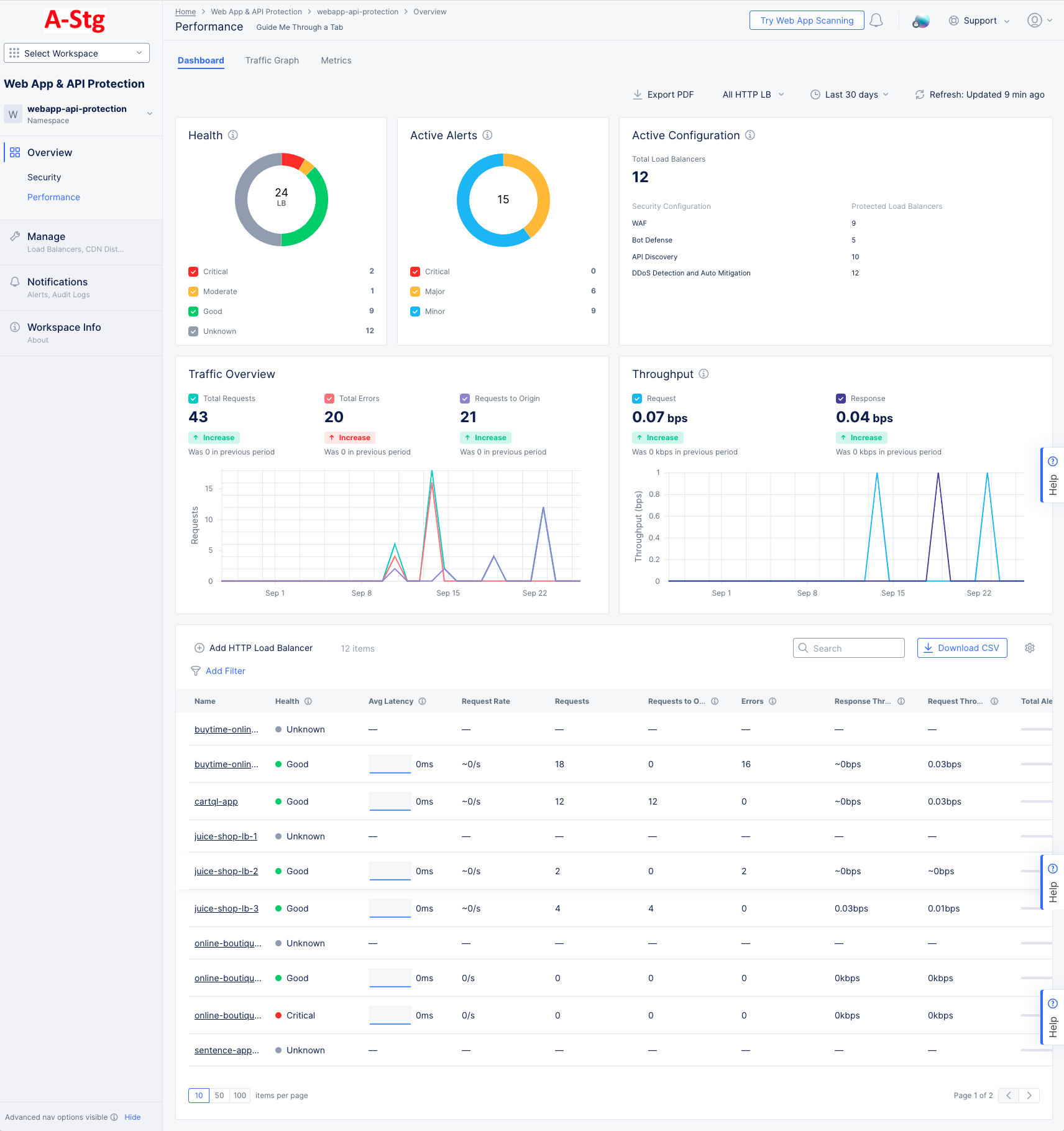Toggle the Minor alerts checkbox

tap(415, 312)
